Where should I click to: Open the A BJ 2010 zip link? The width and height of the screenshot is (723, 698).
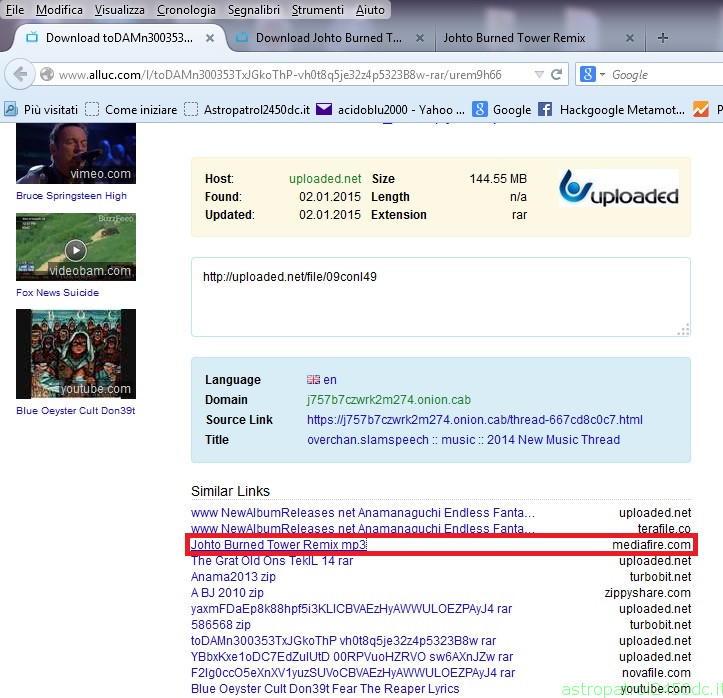[227, 592]
